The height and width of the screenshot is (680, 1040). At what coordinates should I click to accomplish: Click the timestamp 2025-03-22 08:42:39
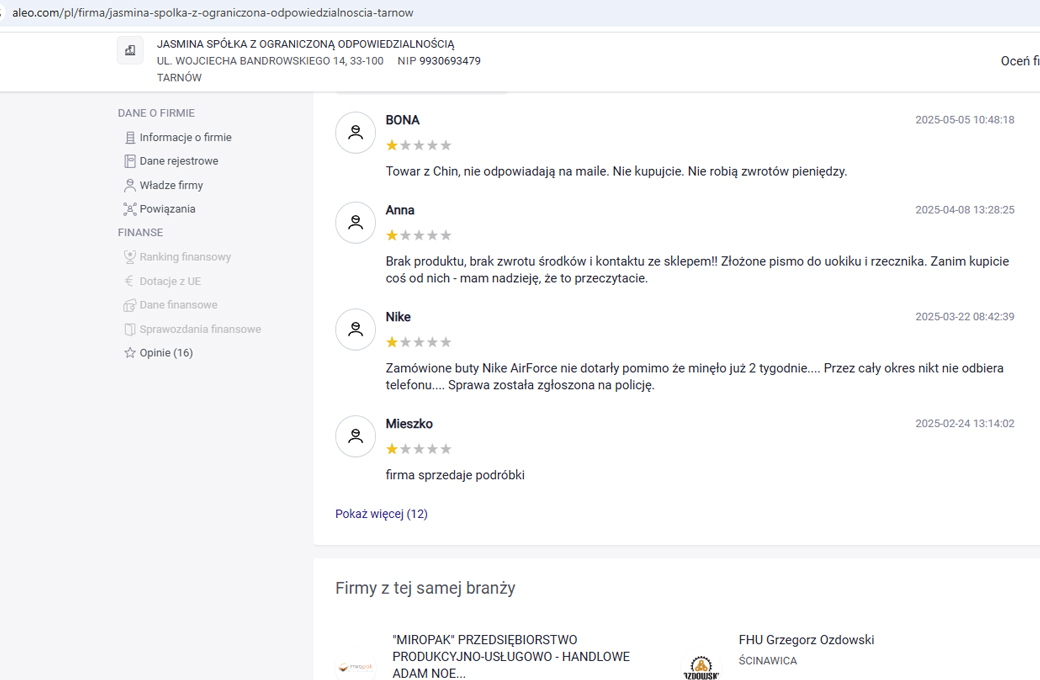tap(965, 316)
